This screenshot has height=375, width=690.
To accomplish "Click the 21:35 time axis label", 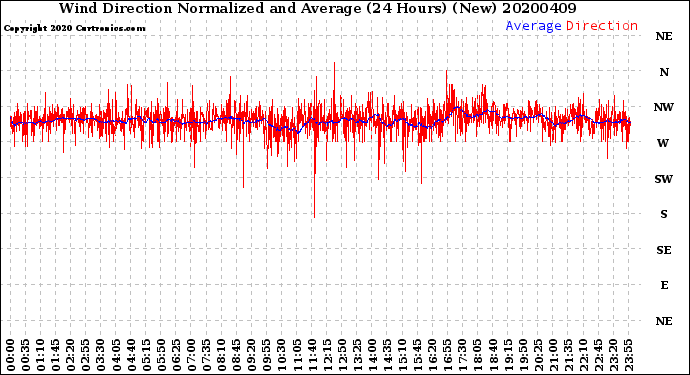I will (569, 355).
